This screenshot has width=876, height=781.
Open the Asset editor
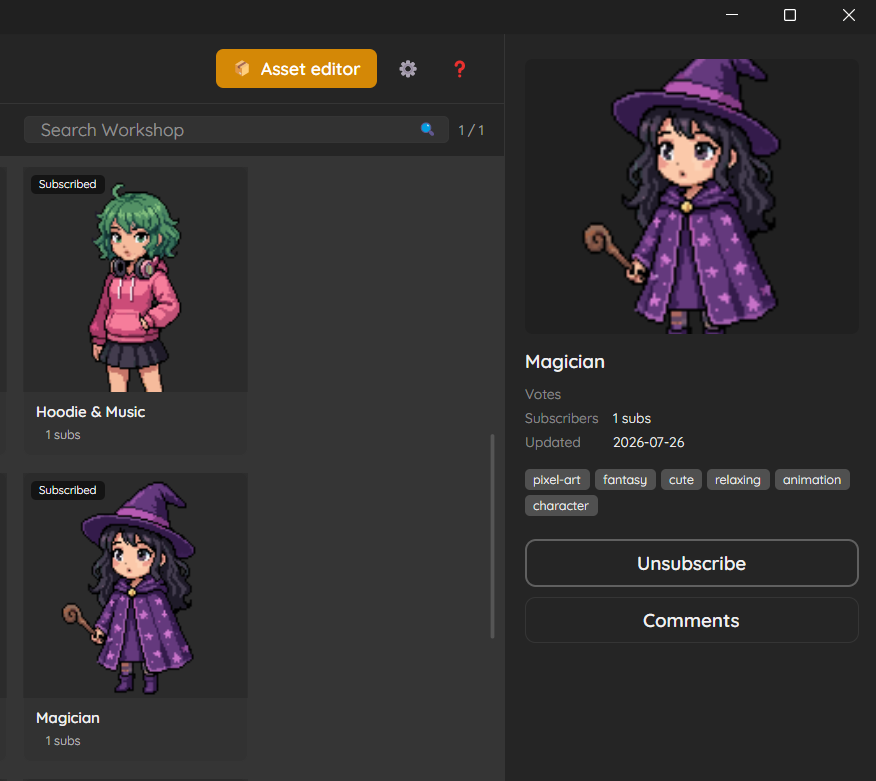[x=296, y=69]
